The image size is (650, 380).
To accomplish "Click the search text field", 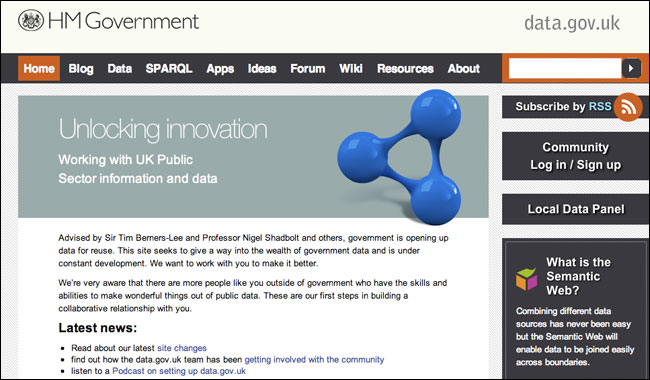I will click(565, 68).
